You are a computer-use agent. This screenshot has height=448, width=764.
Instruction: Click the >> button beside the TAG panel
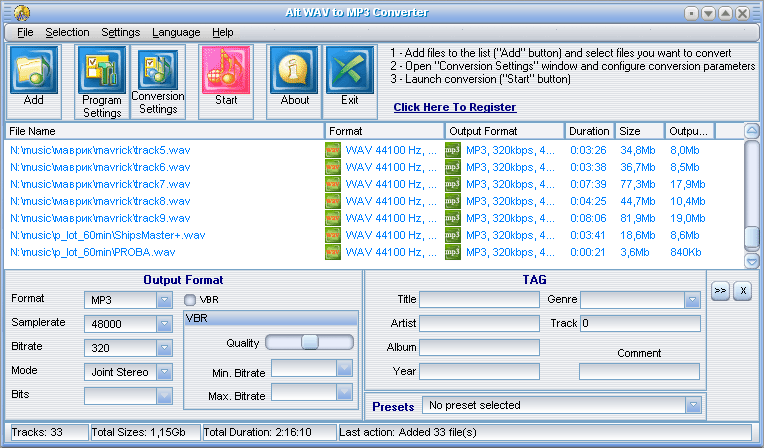[720, 291]
